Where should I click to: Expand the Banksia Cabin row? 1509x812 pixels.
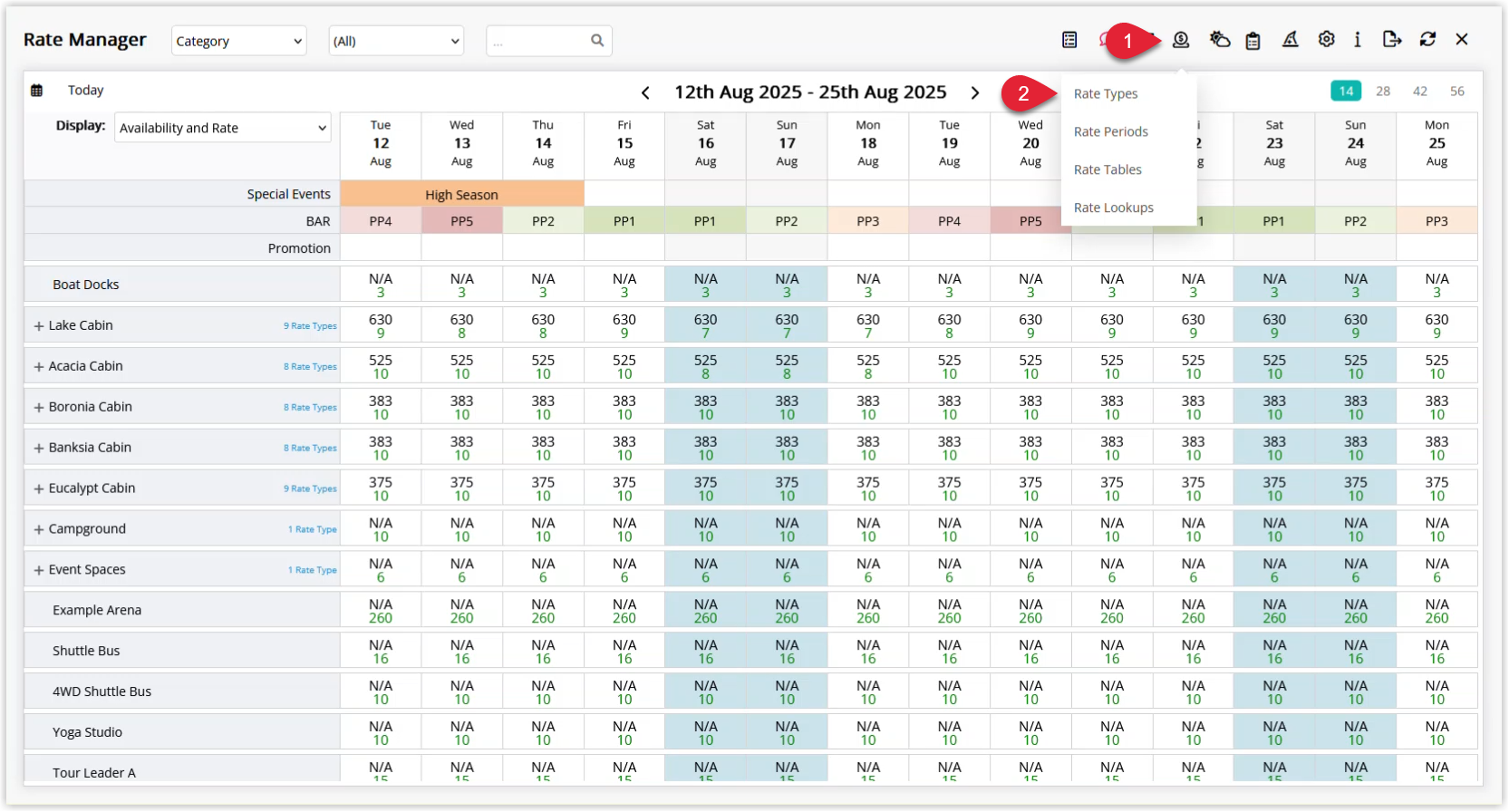point(39,449)
